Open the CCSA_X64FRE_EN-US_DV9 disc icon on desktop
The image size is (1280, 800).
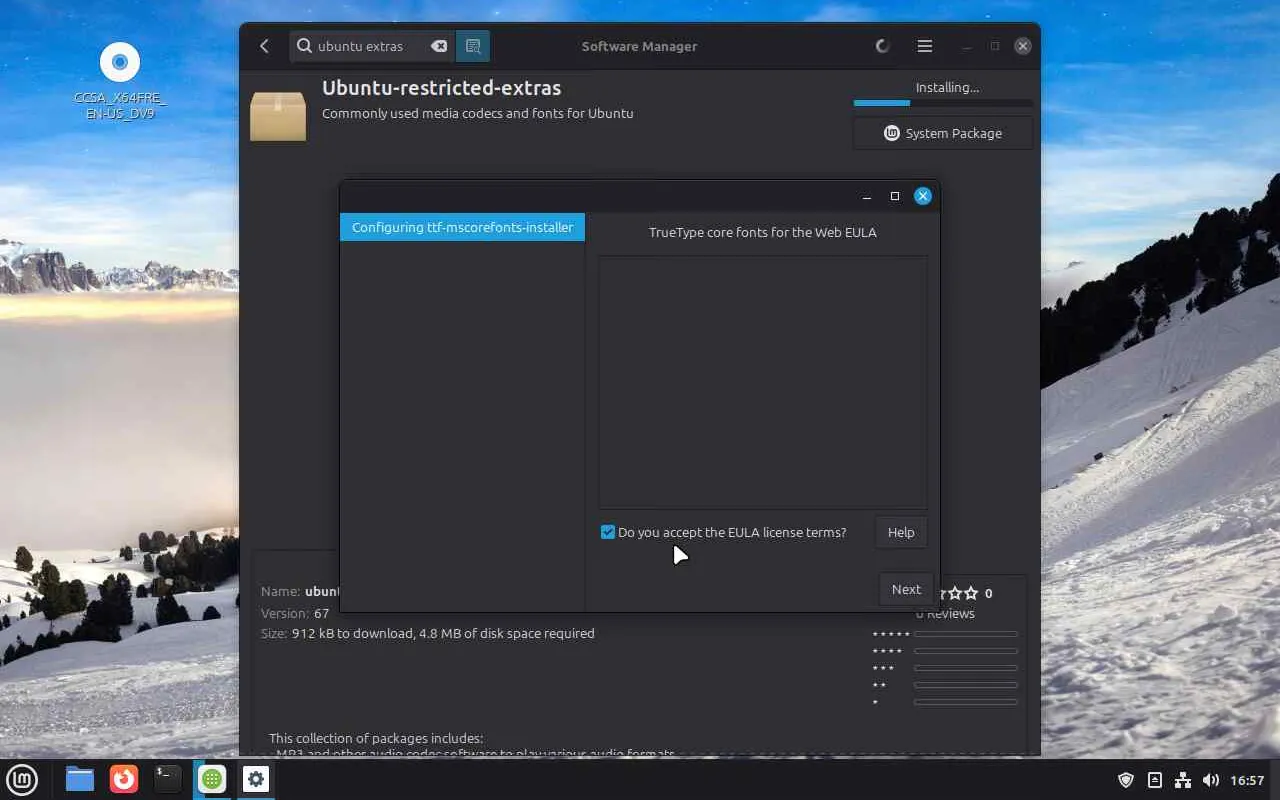[120, 81]
